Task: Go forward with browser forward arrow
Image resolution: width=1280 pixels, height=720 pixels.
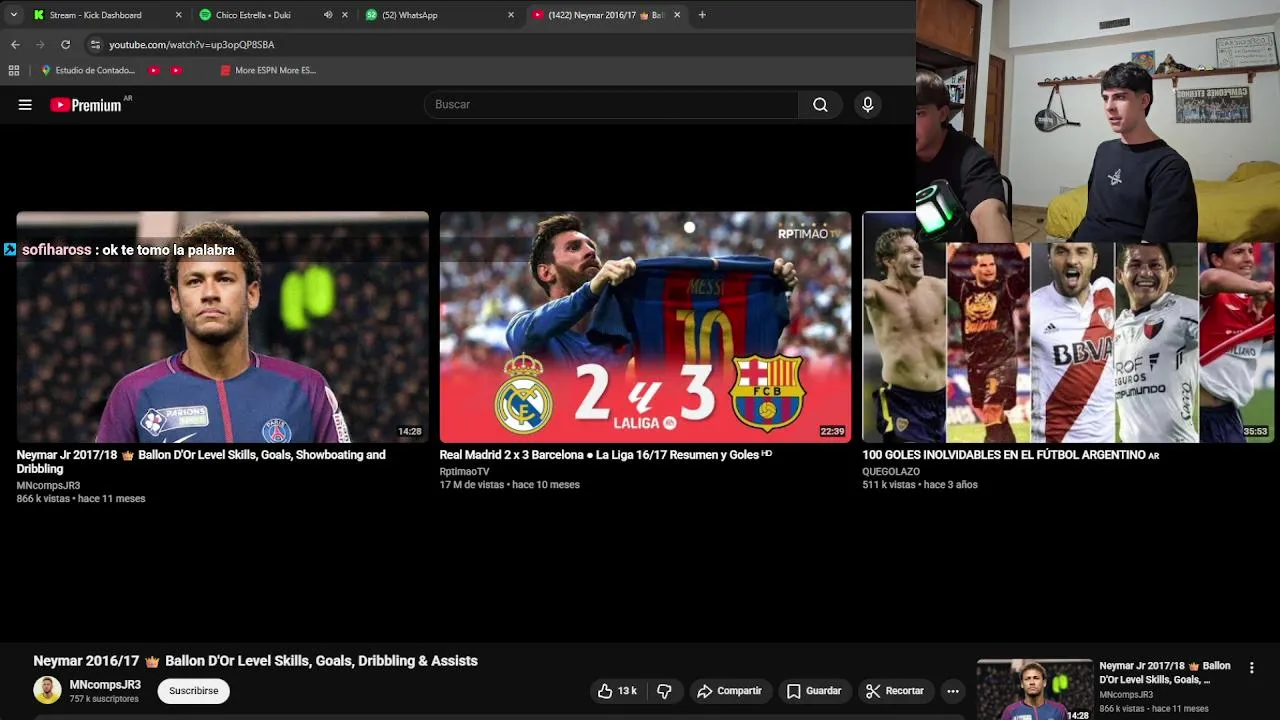Action: pos(40,44)
